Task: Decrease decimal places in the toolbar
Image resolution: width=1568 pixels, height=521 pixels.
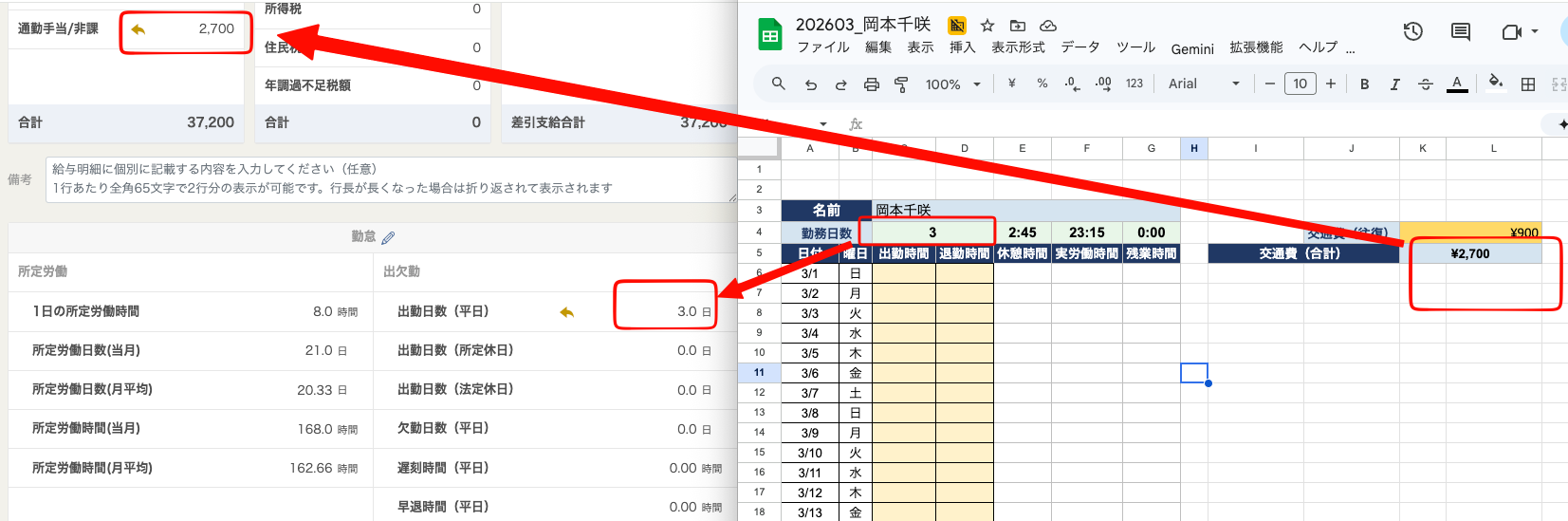Action: [1072, 84]
